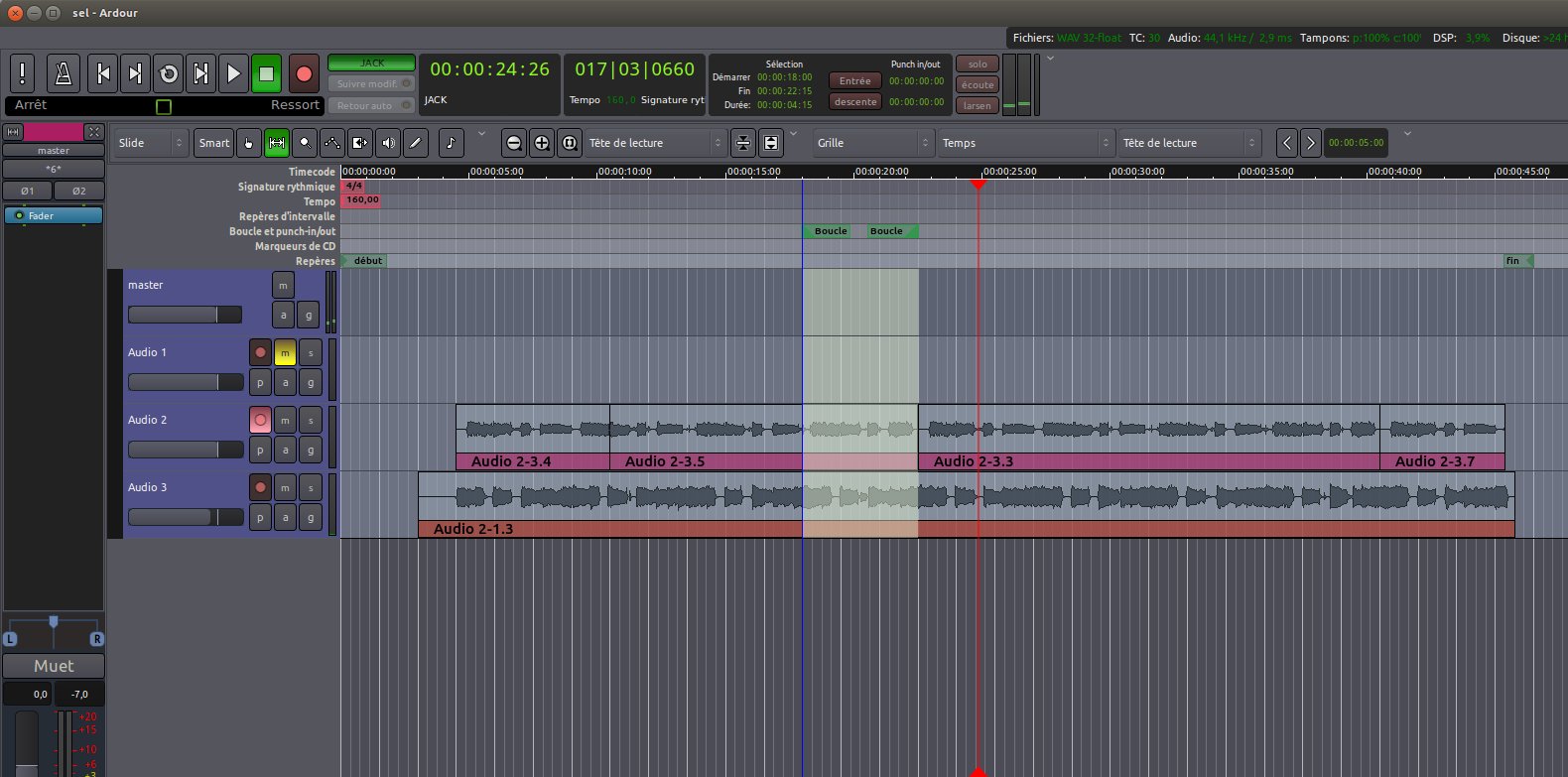1568x777 pixels.
Task: Click the Audio 2-3.5 region
Action: (705, 431)
